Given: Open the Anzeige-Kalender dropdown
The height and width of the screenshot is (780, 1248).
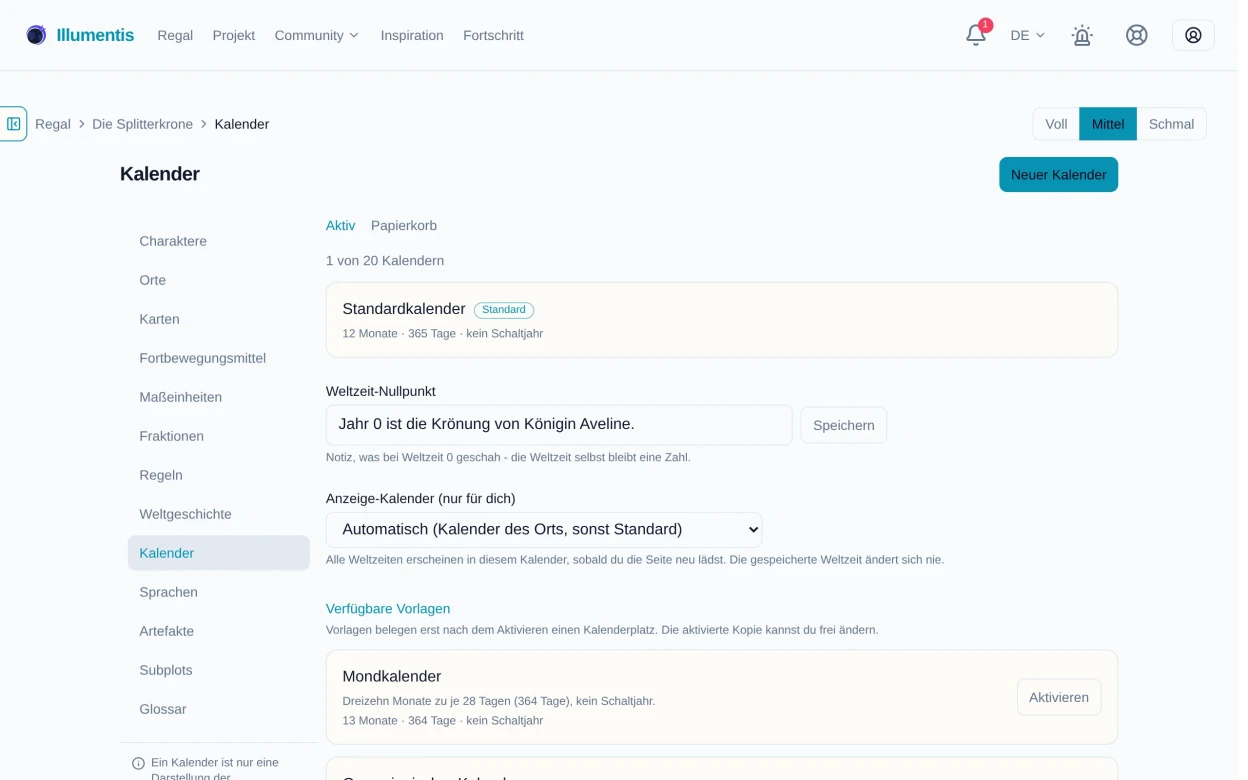Looking at the screenshot, I should [544, 529].
